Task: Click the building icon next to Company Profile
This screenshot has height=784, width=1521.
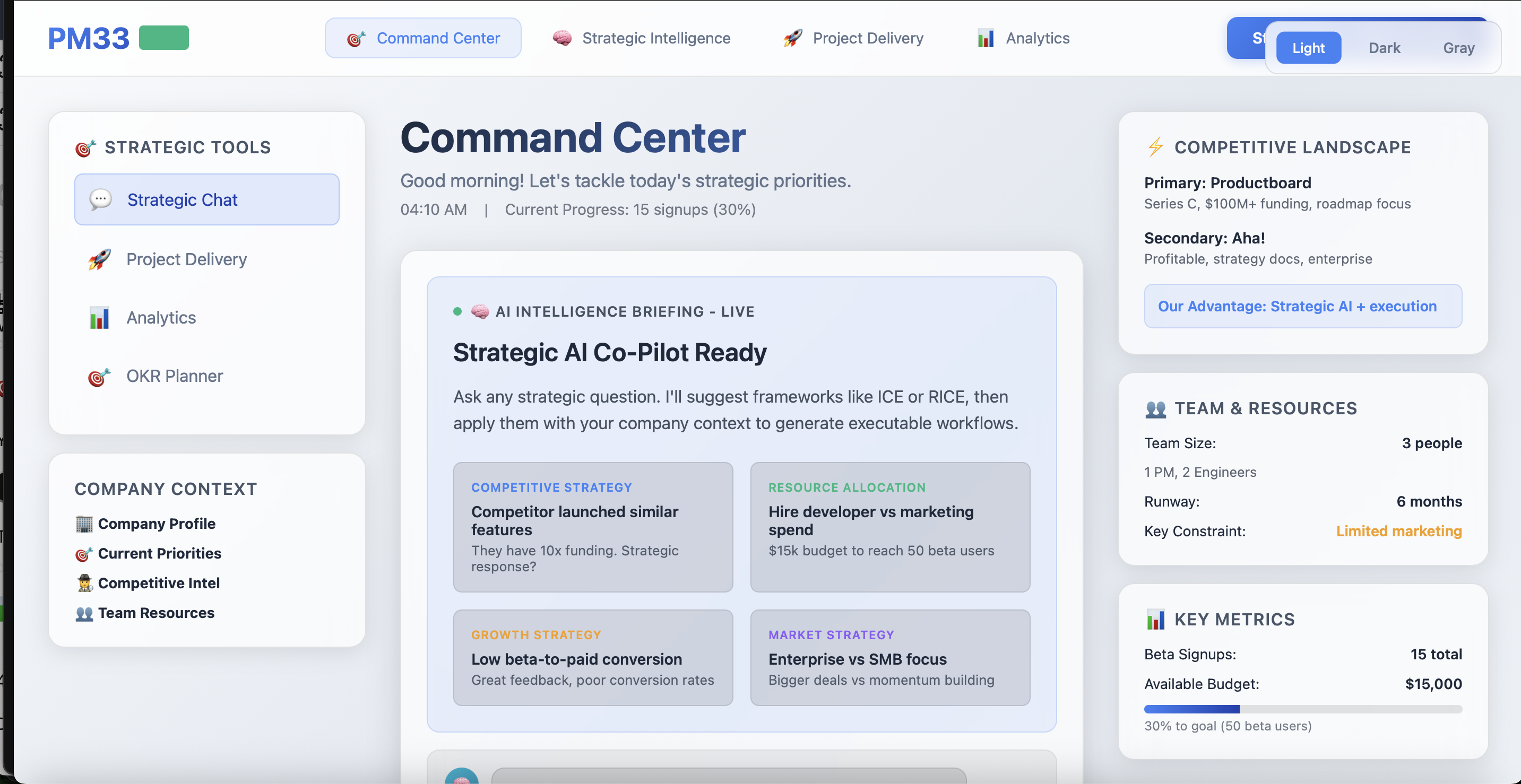Action: [x=84, y=523]
